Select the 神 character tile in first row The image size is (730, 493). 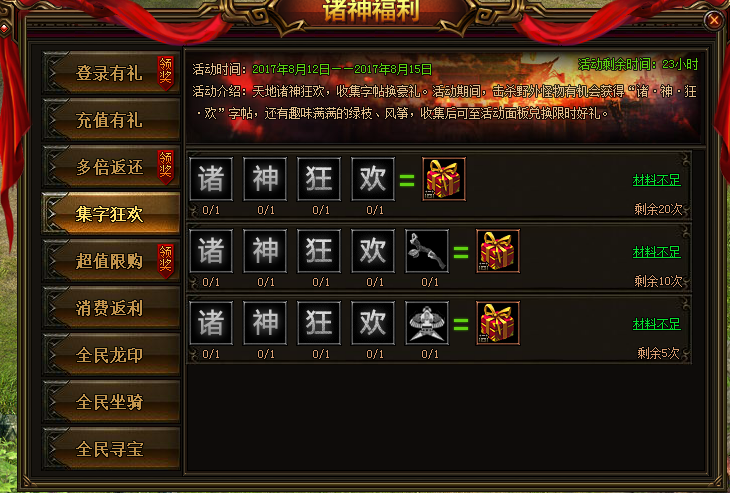tap(265, 179)
